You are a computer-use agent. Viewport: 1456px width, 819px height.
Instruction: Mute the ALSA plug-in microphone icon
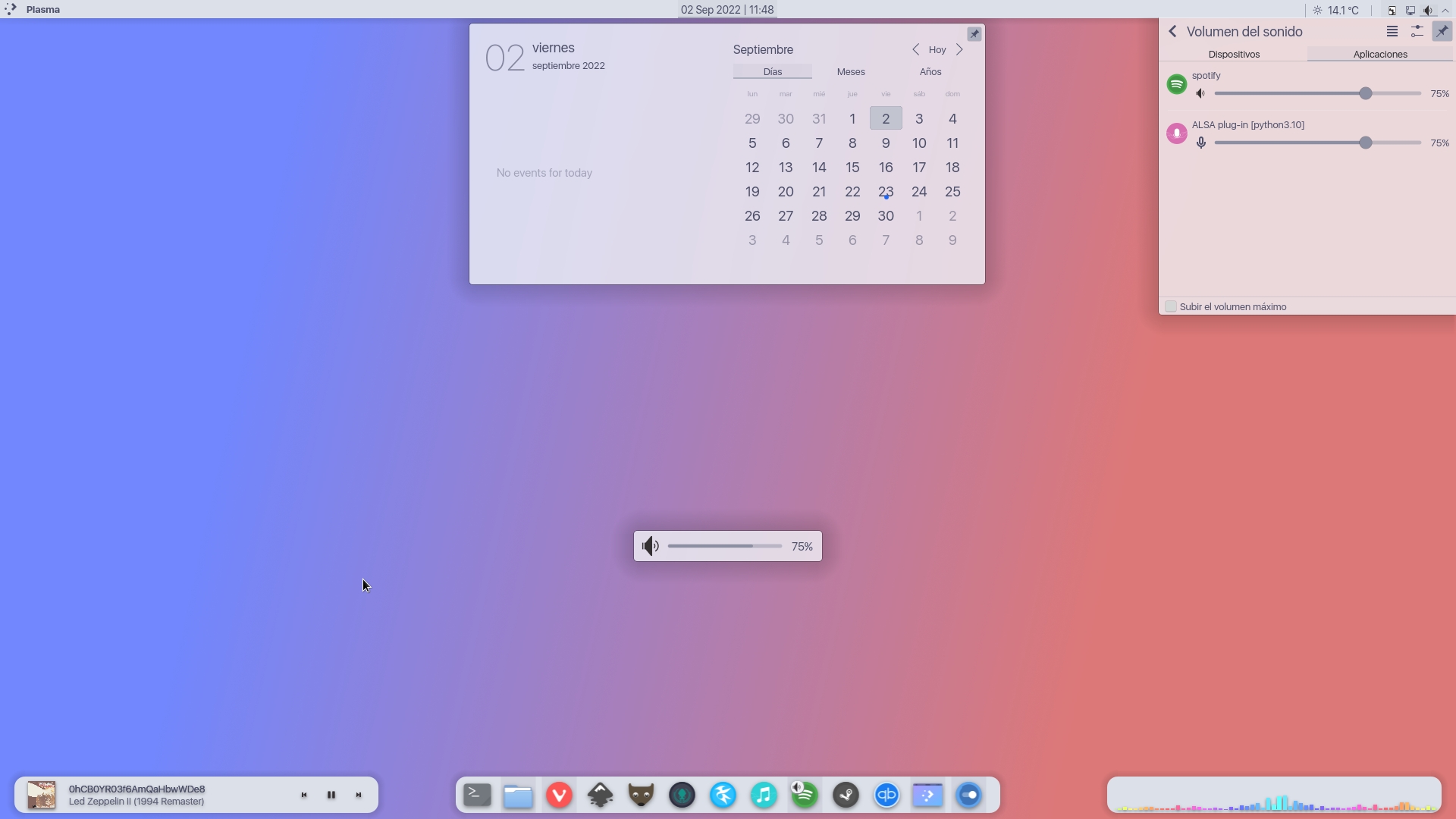1200,143
